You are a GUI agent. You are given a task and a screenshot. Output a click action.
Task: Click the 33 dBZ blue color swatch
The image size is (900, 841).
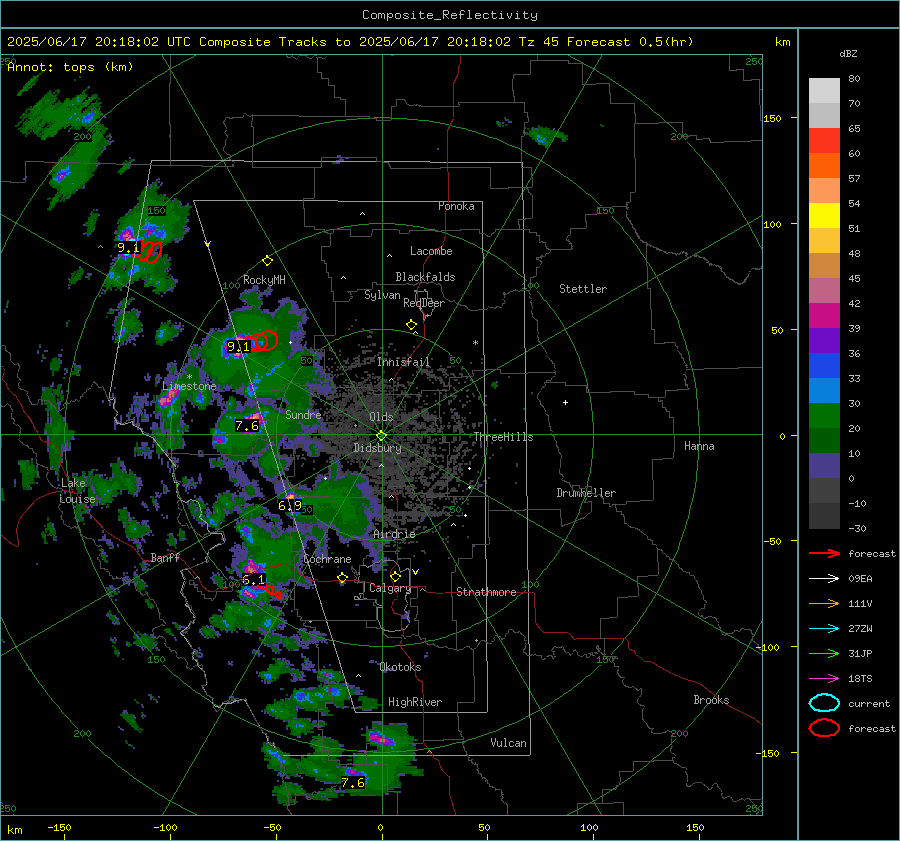[824, 365]
